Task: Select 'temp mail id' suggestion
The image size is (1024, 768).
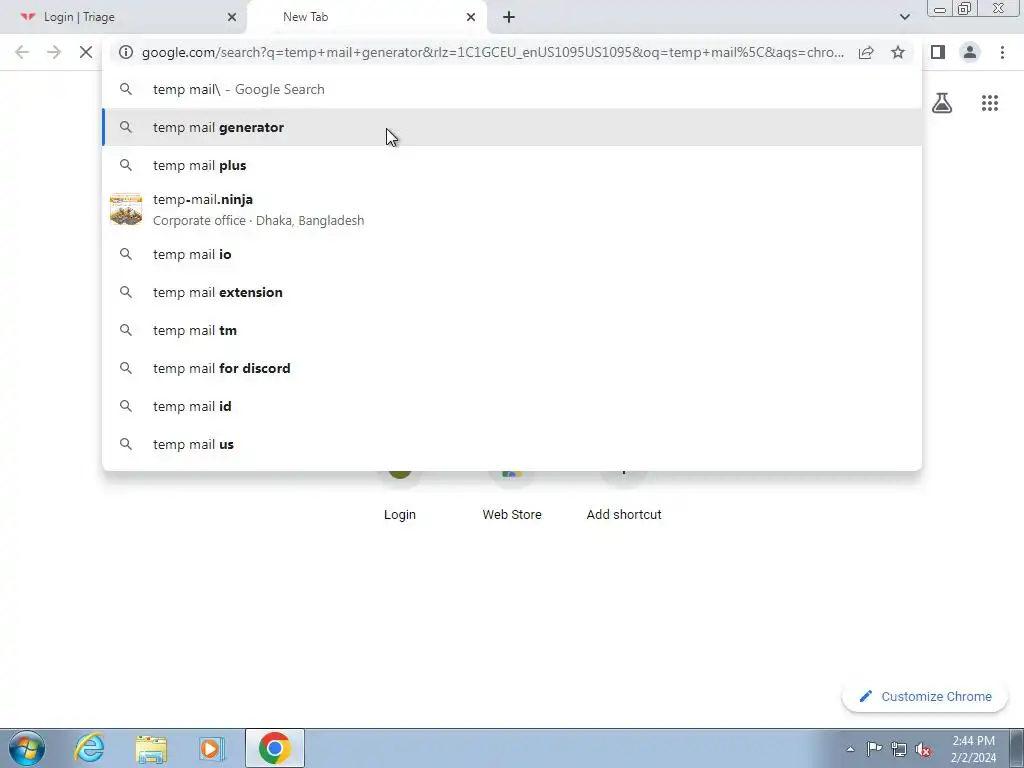Action: pyautogui.click(x=512, y=406)
